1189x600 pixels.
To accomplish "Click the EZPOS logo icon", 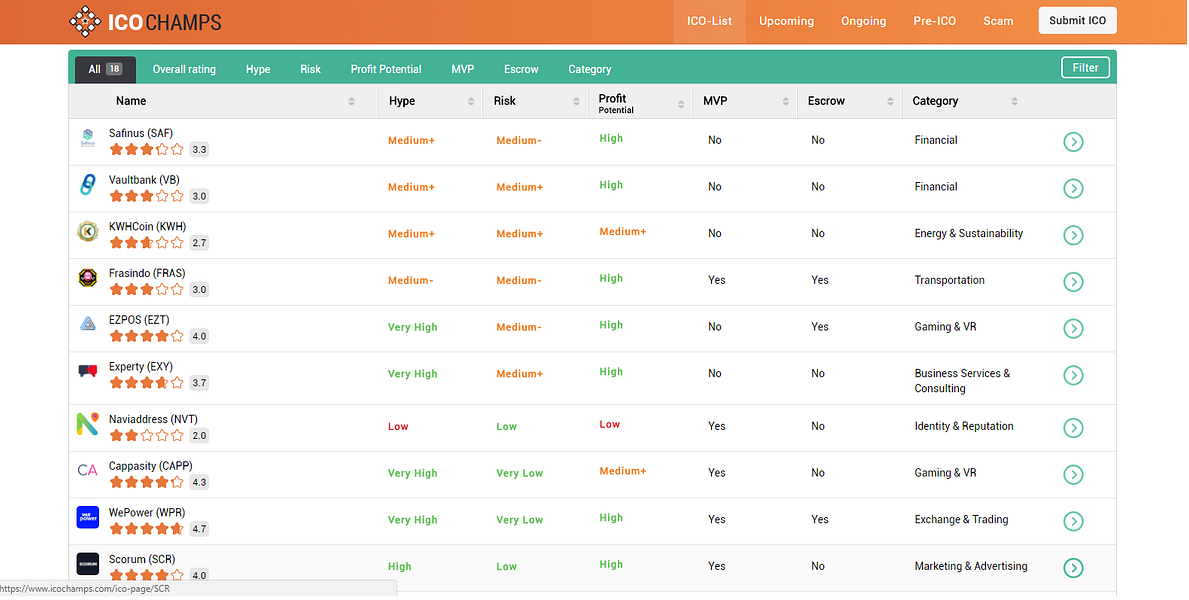I will click(88, 324).
